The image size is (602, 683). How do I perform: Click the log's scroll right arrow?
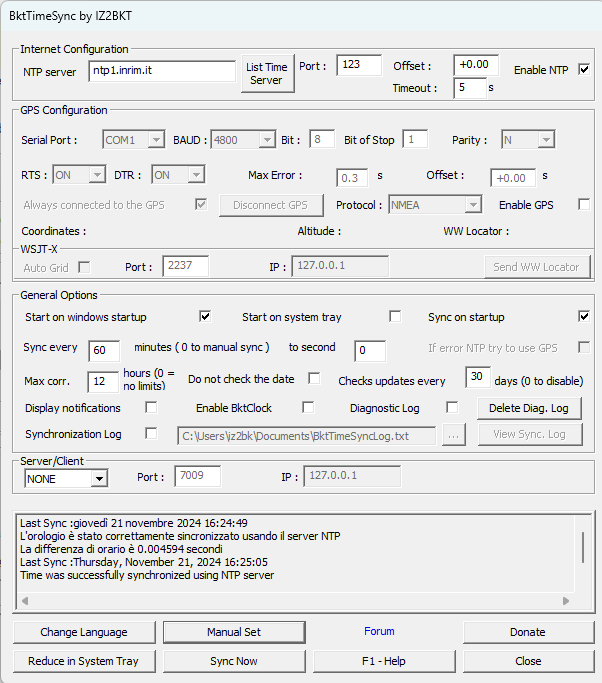pyautogui.click(x=566, y=601)
